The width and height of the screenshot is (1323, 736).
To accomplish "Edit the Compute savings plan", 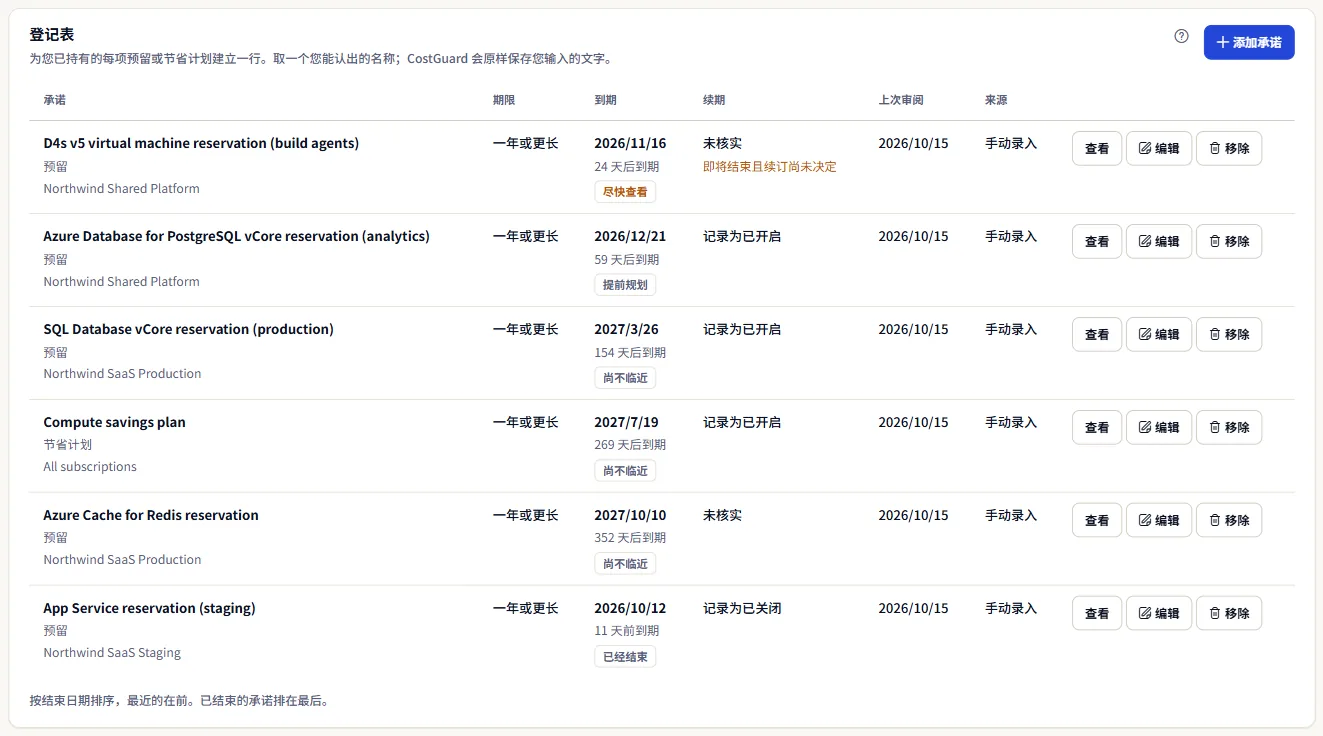I will [x=1159, y=427].
